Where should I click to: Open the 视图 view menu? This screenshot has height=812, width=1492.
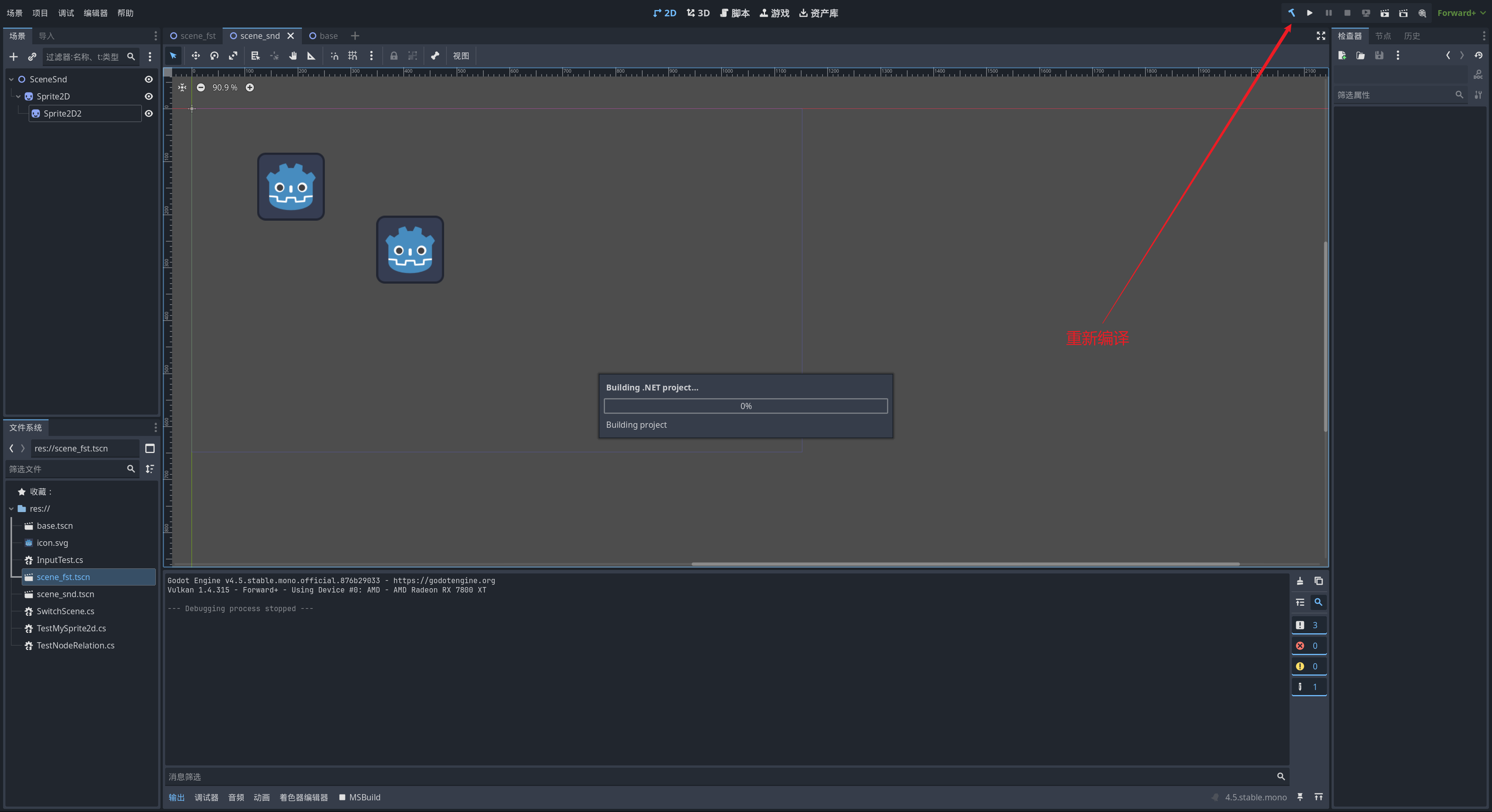(461, 56)
